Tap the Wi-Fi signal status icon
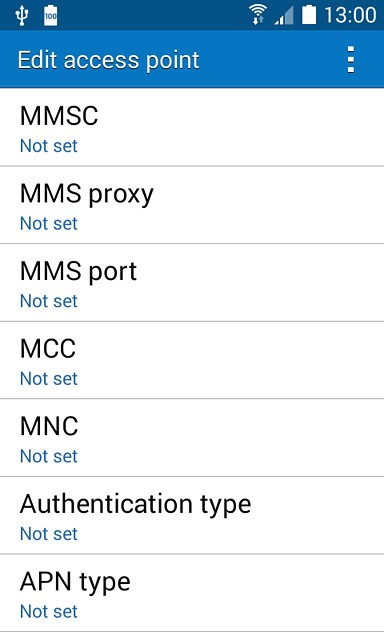Image resolution: width=384 pixels, height=640 pixels. coord(258,15)
